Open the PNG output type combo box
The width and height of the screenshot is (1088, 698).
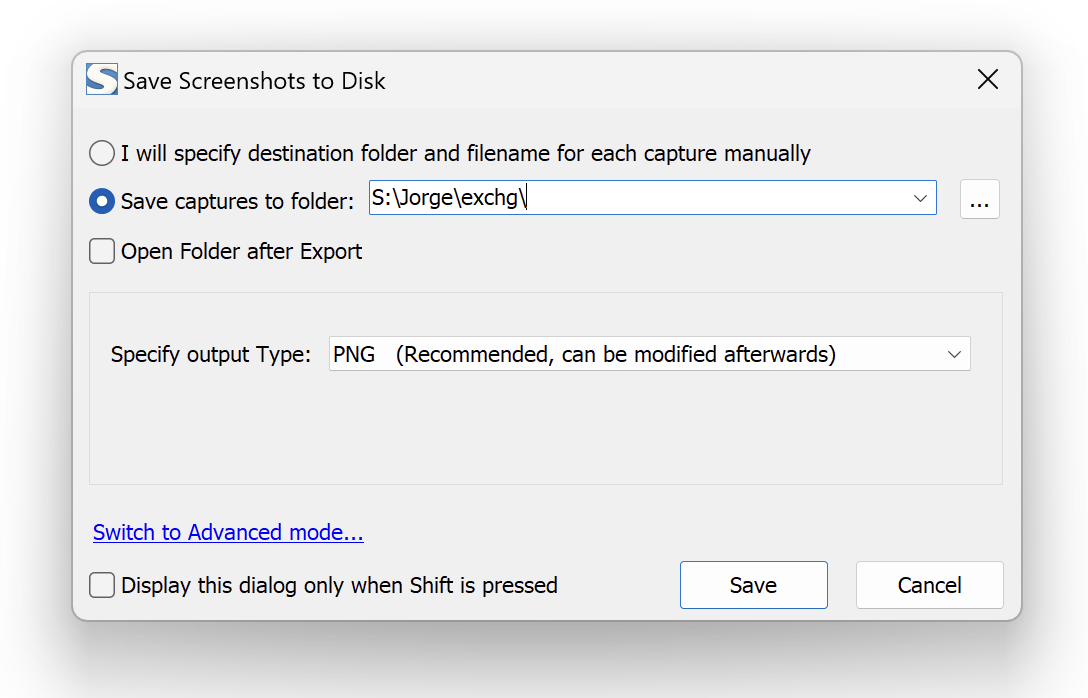[640, 354]
